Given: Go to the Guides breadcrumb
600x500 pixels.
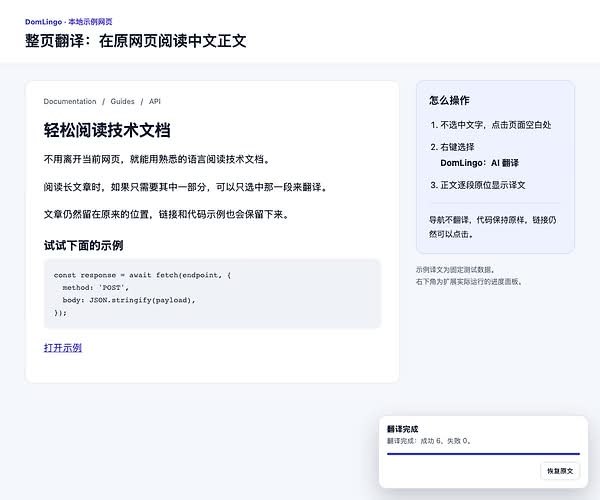Looking at the screenshot, I should tap(122, 101).
